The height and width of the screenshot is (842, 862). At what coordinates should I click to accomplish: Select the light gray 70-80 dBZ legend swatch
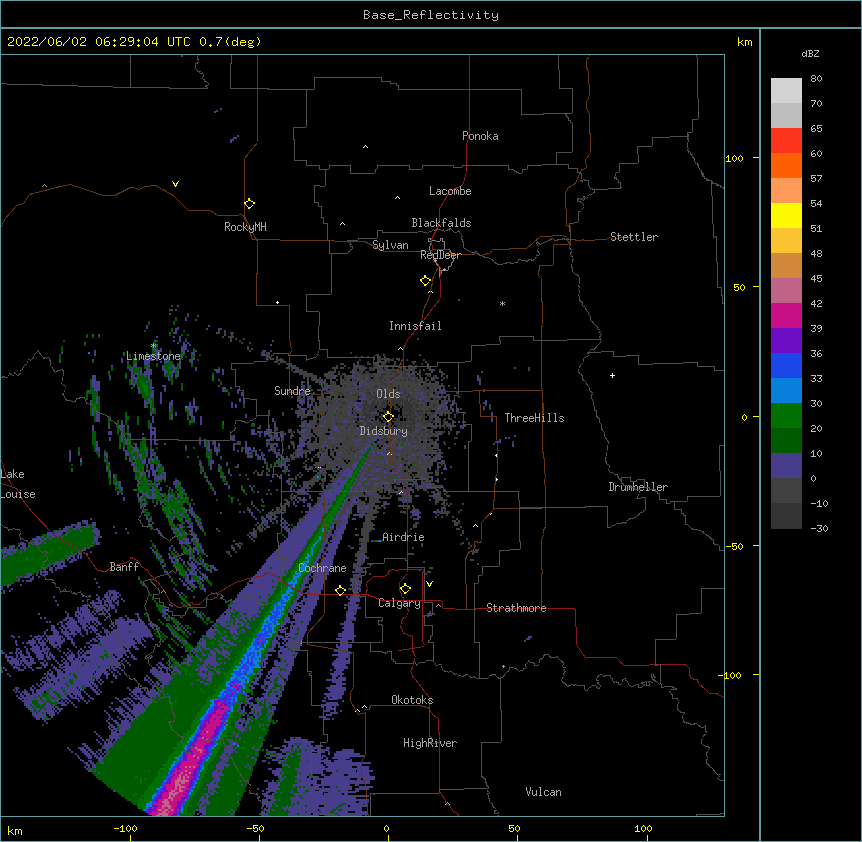click(786, 91)
